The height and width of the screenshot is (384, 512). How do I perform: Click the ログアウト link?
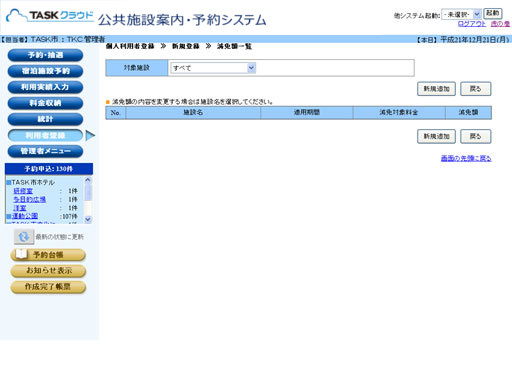tap(472, 24)
